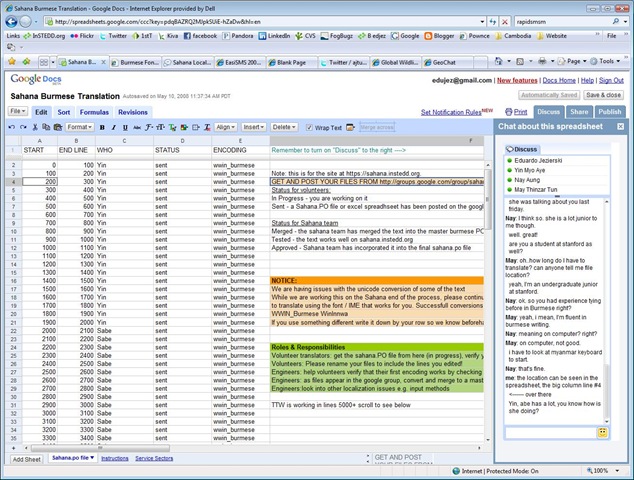This screenshot has height=480, width=634.
Task: Open the font size picker
Action: [161, 127]
